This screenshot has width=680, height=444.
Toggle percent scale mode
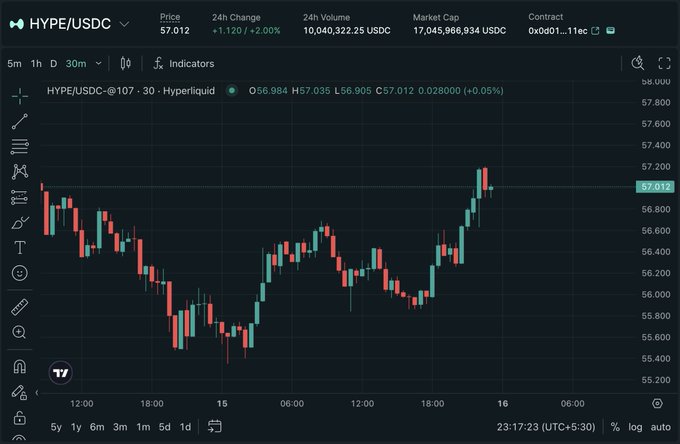[615, 427]
